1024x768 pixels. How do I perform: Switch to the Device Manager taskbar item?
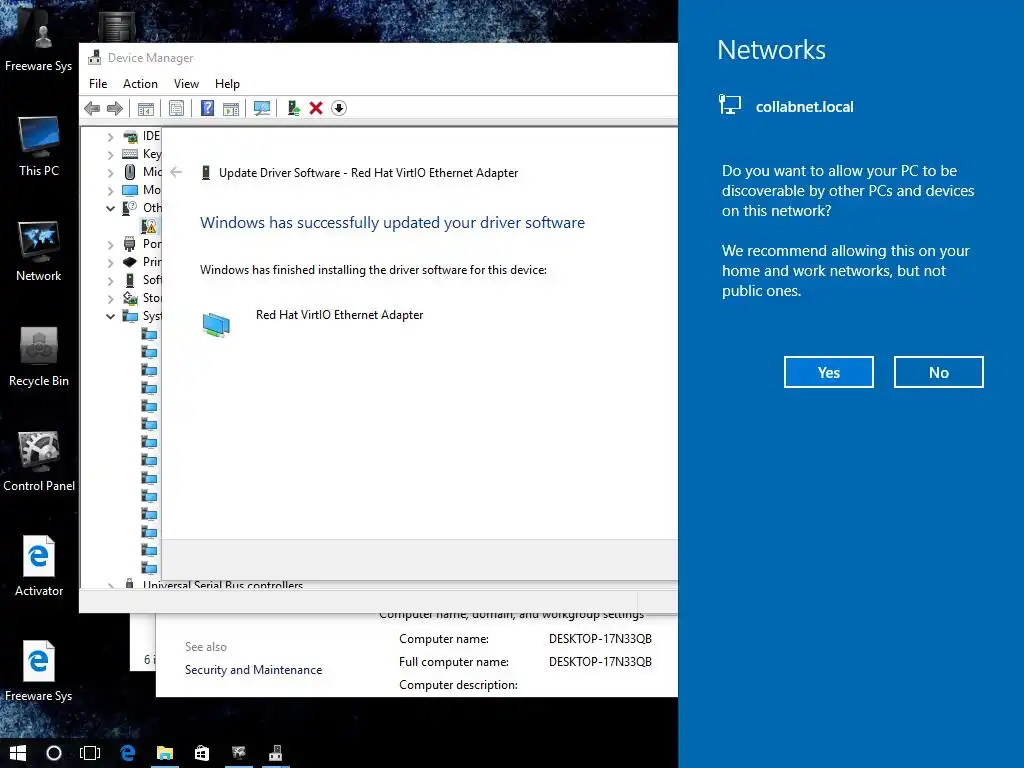coord(276,753)
